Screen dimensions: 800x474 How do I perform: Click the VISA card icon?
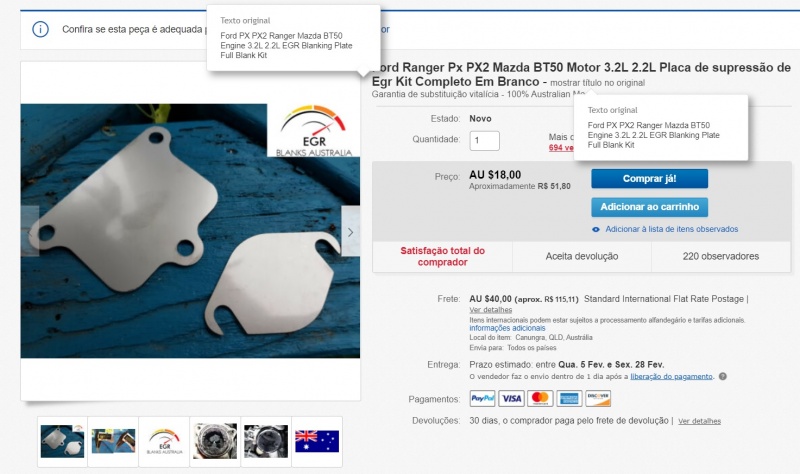(511, 398)
